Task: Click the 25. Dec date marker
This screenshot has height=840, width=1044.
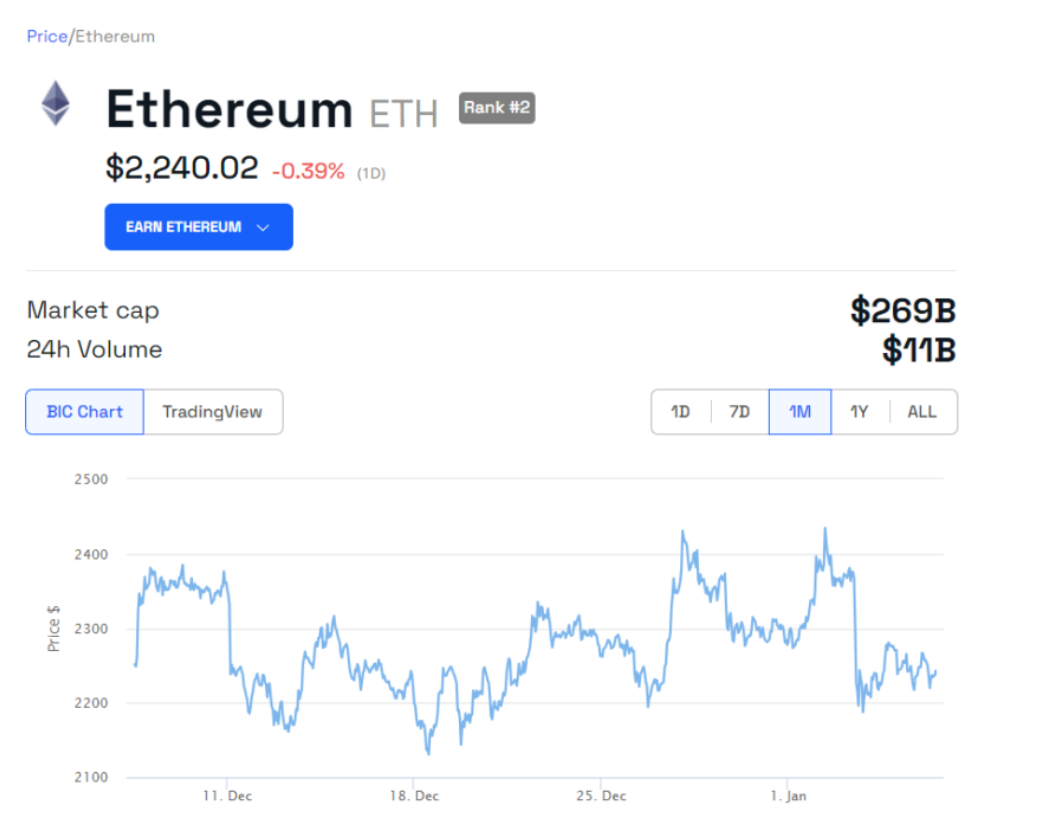Action: [x=601, y=796]
